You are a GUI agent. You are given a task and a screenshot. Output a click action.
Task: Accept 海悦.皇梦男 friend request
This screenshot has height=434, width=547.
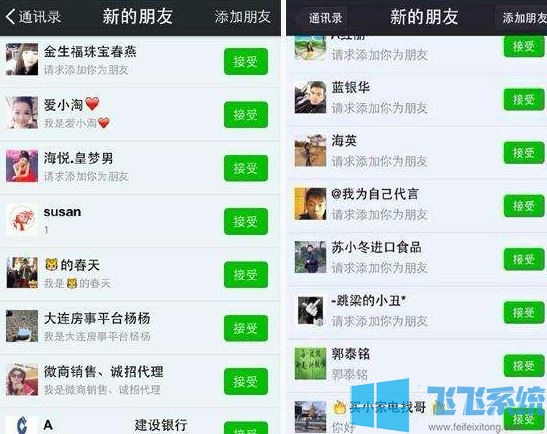pos(246,168)
